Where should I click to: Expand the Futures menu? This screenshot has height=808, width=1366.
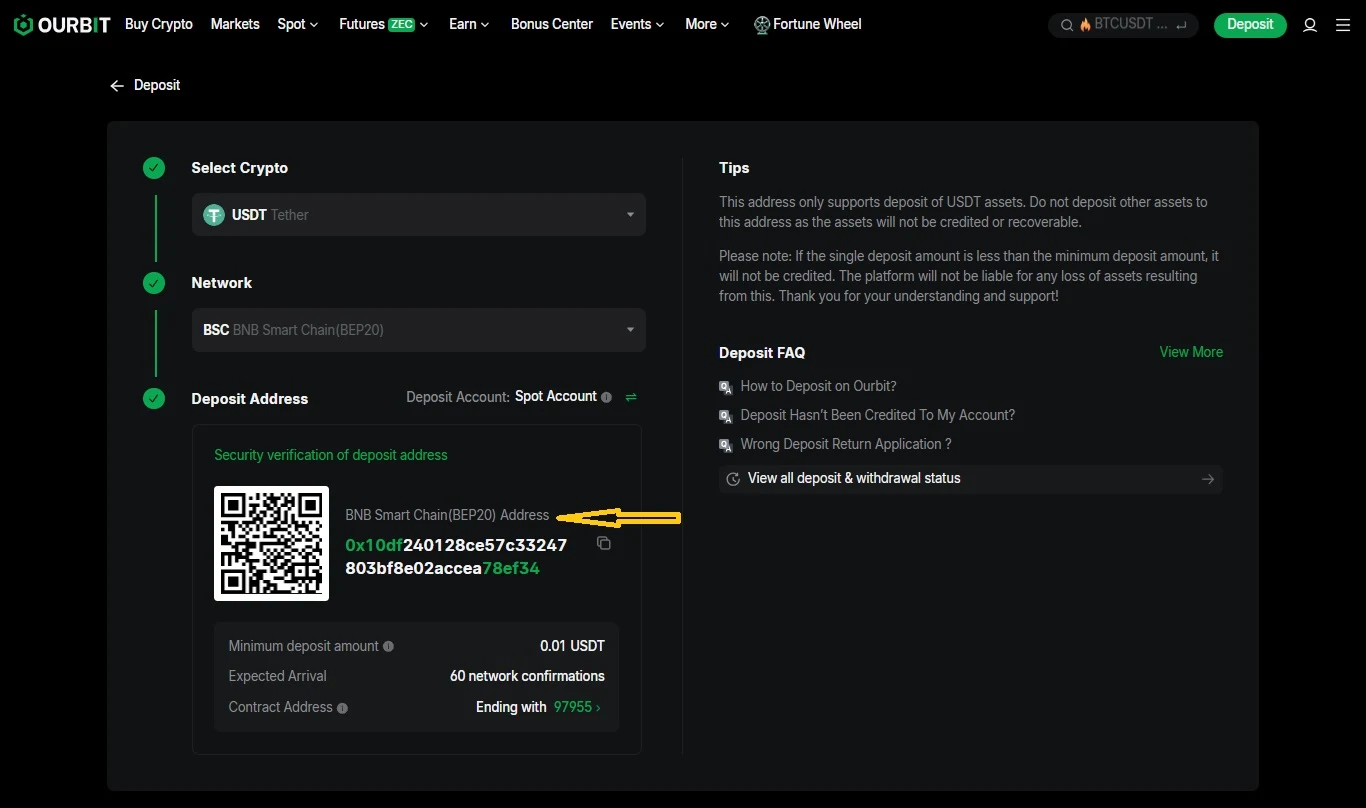tap(384, 24)
